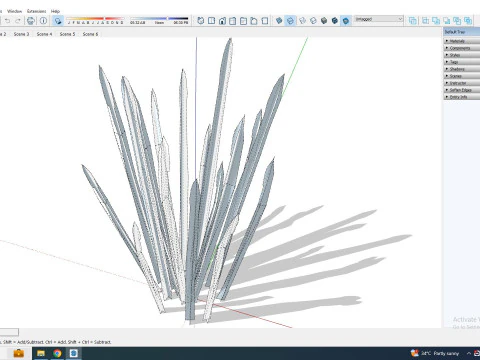Click the Default Tray title bar
The width and height of the screenshot is (480, 360).
point(462,32)
